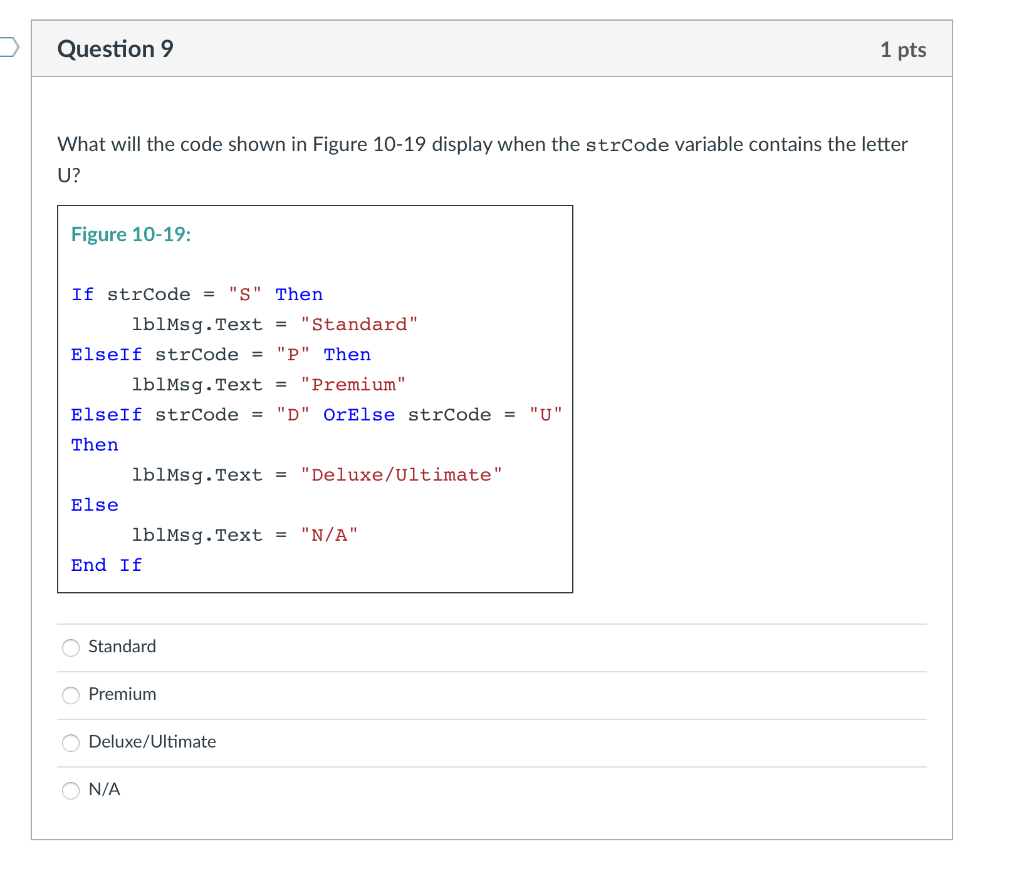Click the Standard answer label text
Screen dimensions: 1024x881
121,647
